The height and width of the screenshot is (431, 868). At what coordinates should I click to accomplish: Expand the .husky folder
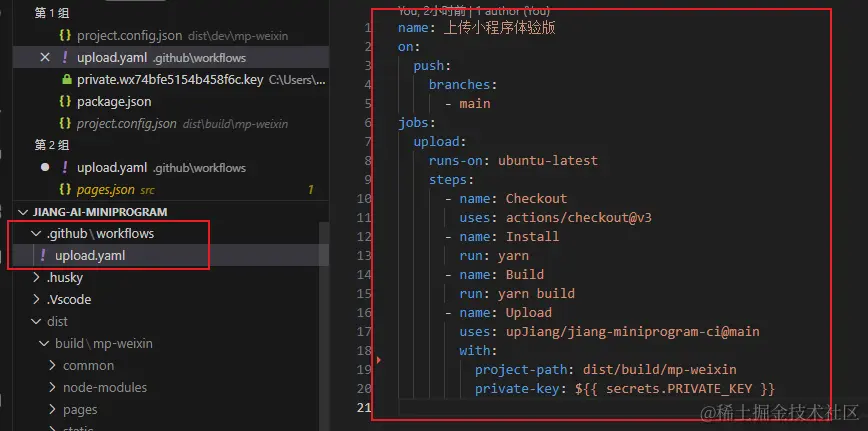tap(37, 278)
